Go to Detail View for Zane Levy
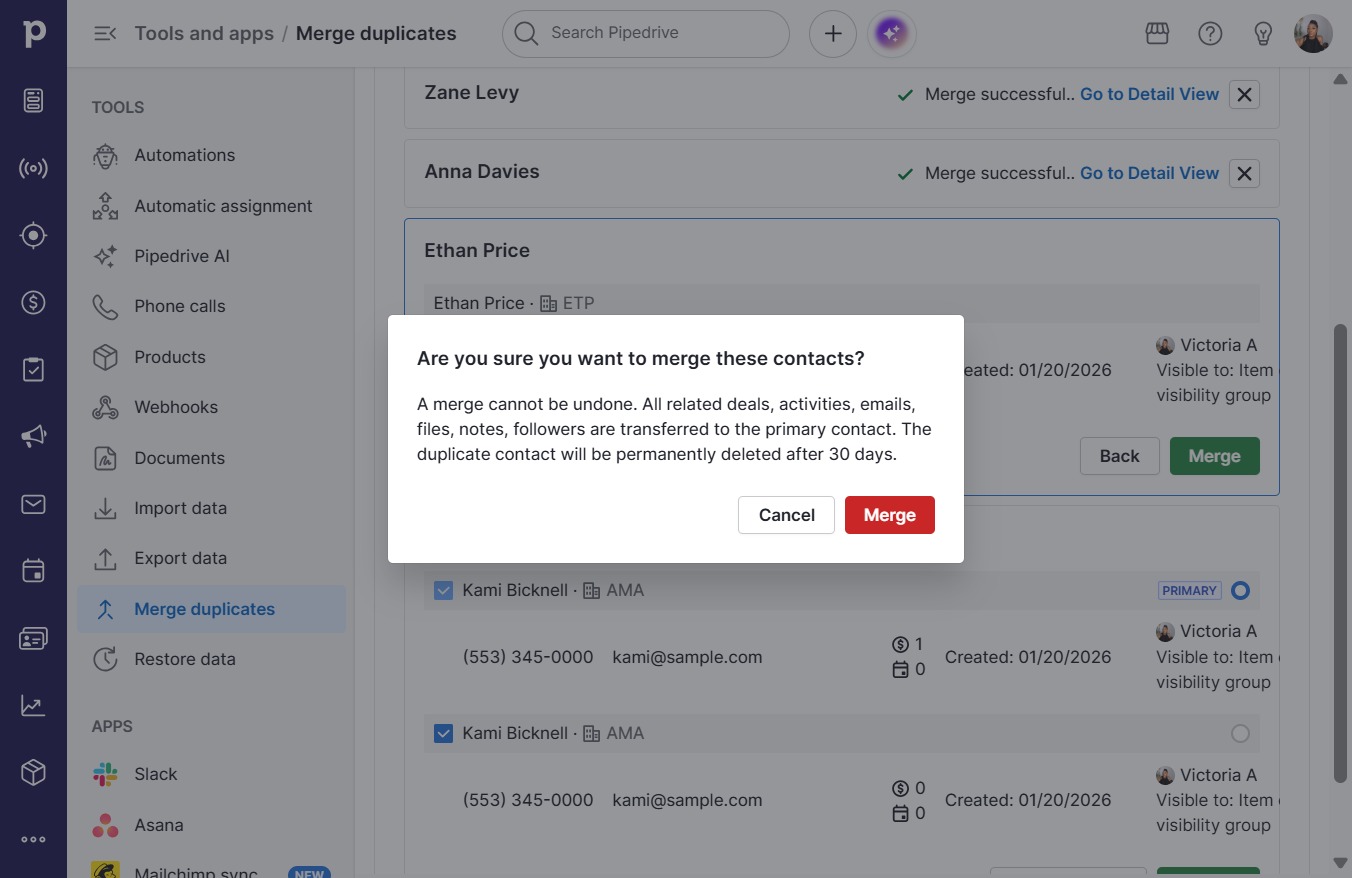 click(x=1149, y=94)
